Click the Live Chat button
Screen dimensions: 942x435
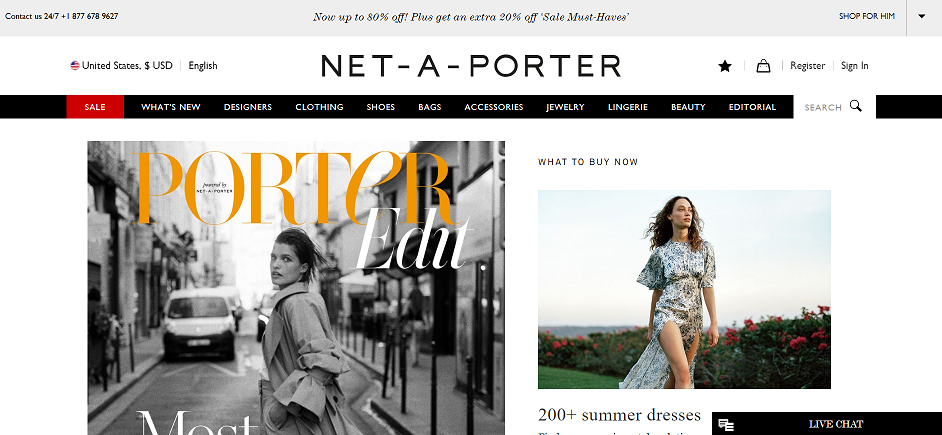click(827, 424)
